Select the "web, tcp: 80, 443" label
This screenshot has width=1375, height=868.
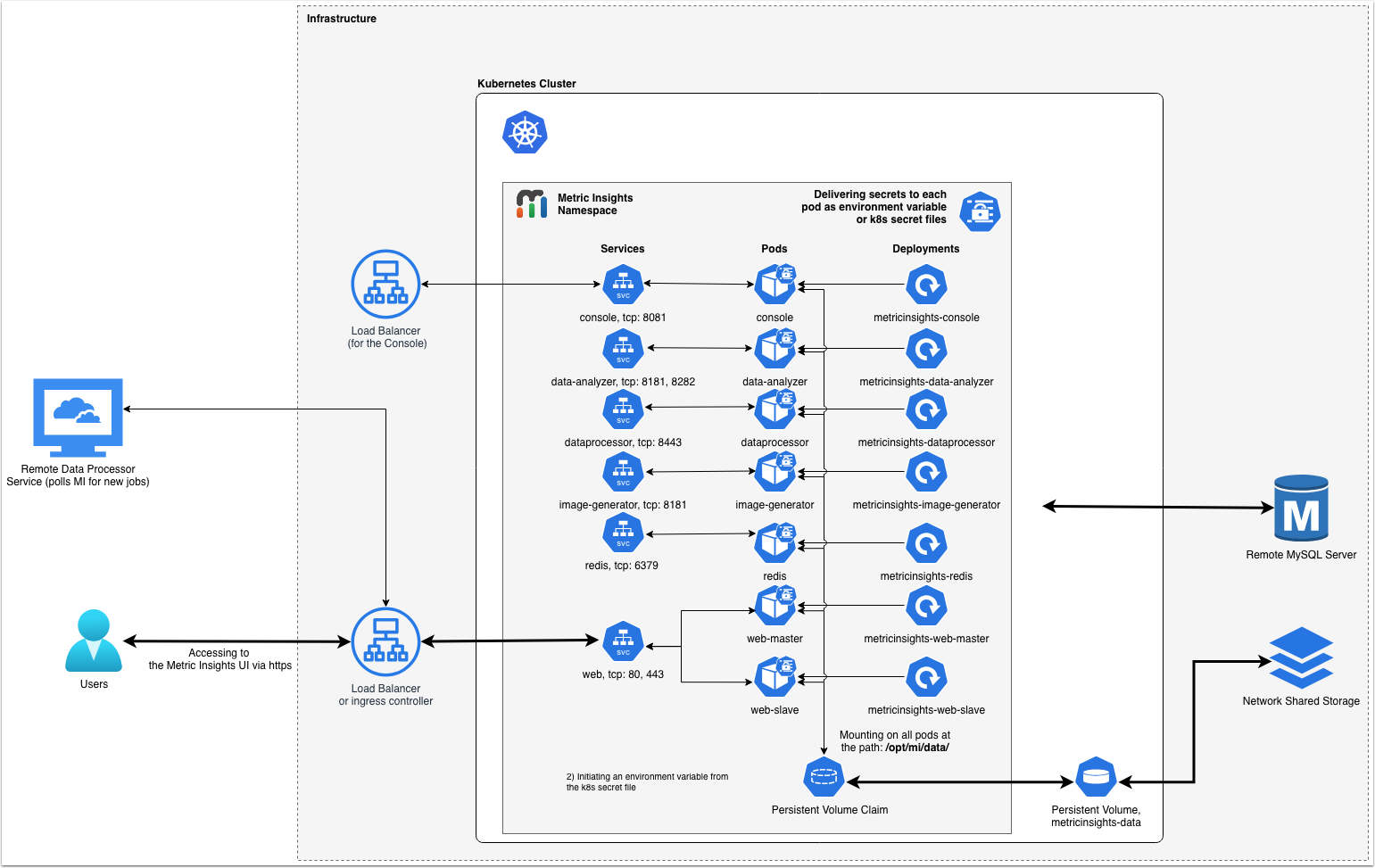pyautogui.click(x=623, y=674)
